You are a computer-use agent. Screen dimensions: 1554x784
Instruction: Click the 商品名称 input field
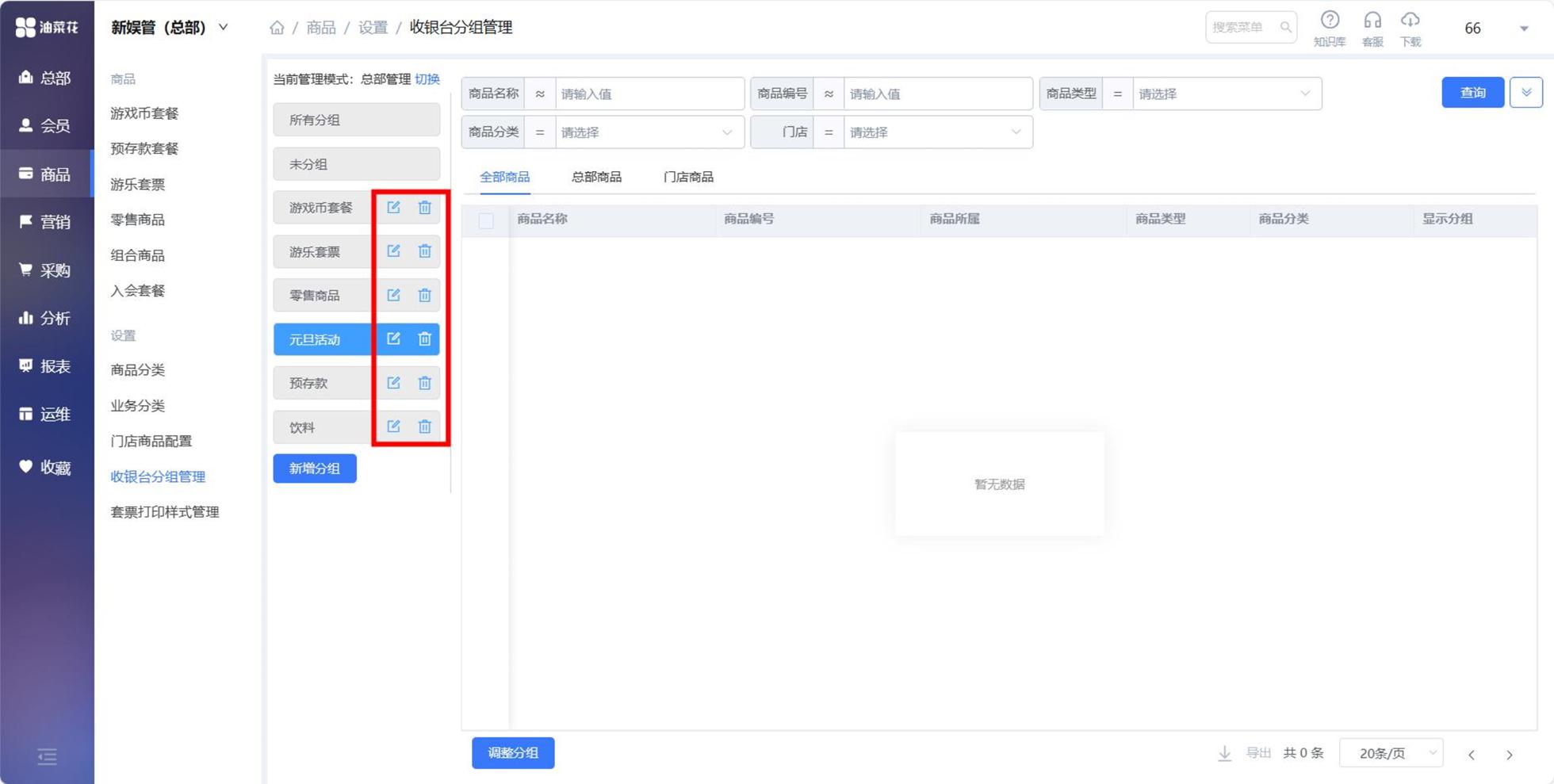650,94
